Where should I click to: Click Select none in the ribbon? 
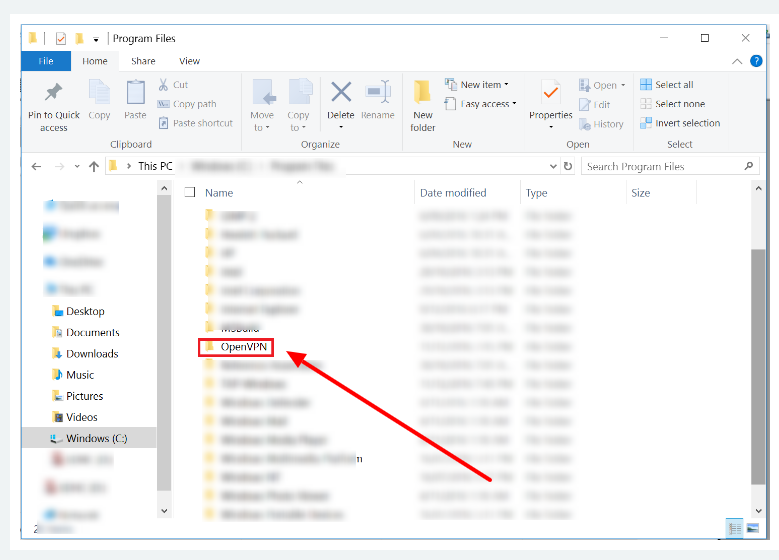pyautogui.click(x=673, y=104)
